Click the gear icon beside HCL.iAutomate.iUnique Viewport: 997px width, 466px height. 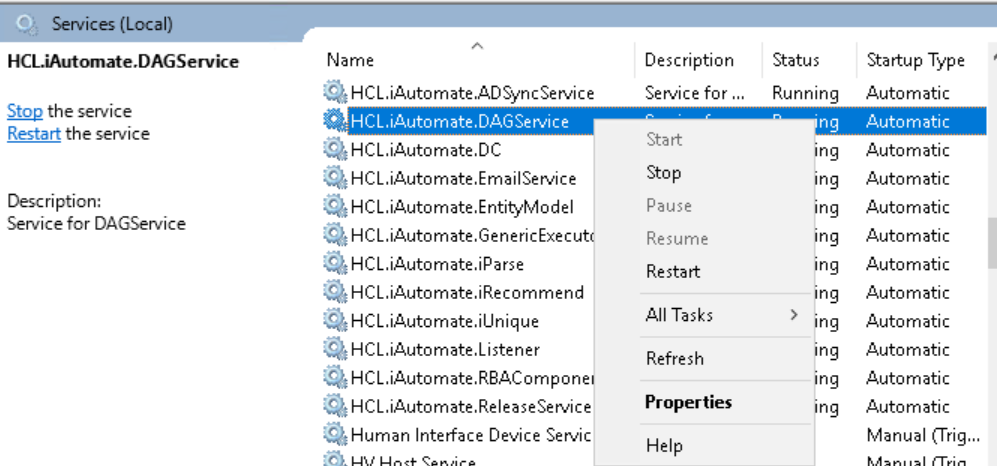[334, 321]
